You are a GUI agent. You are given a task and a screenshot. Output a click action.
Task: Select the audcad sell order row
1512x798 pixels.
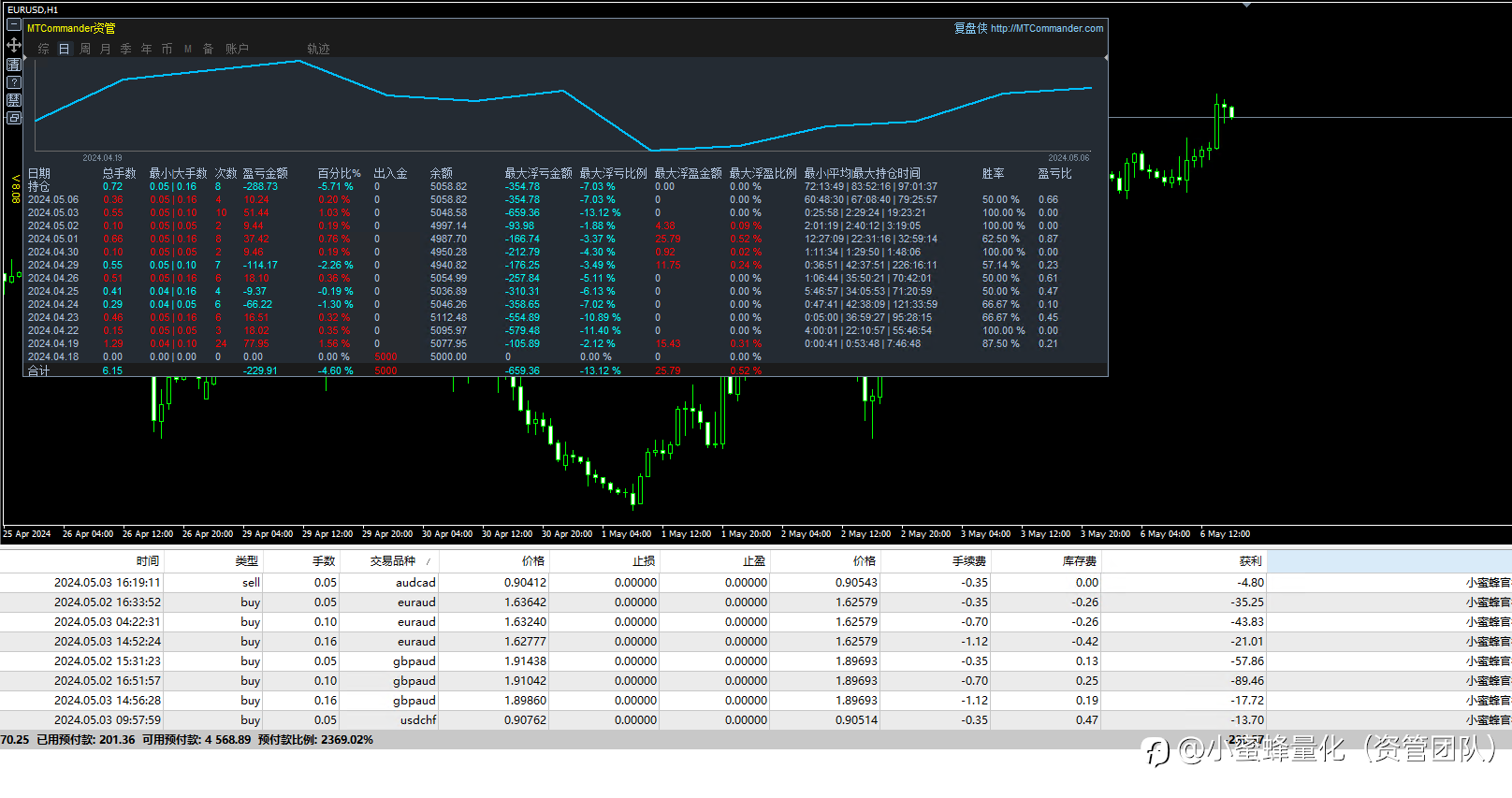756,583
